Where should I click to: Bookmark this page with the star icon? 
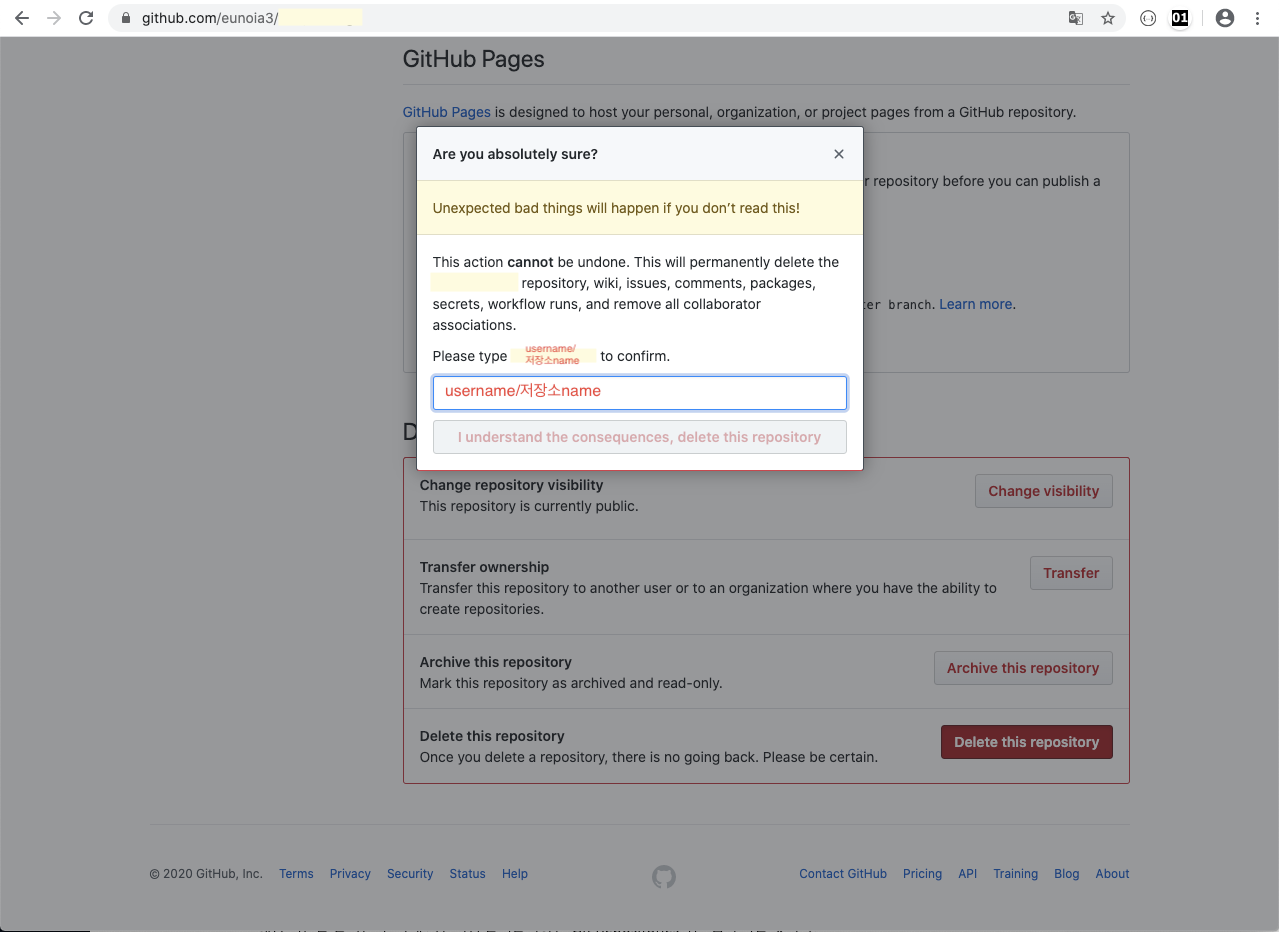1108,18
